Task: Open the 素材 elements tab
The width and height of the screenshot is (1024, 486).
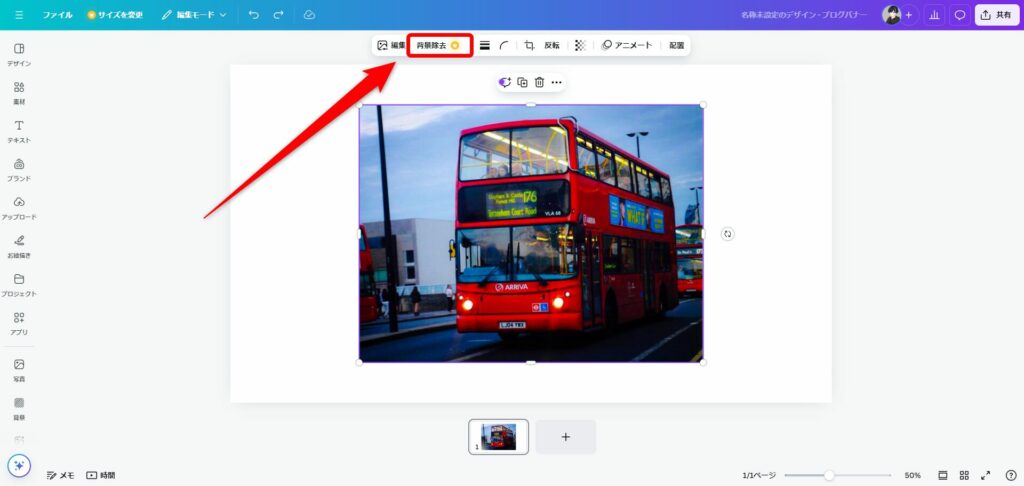Action: click(19, 92)
